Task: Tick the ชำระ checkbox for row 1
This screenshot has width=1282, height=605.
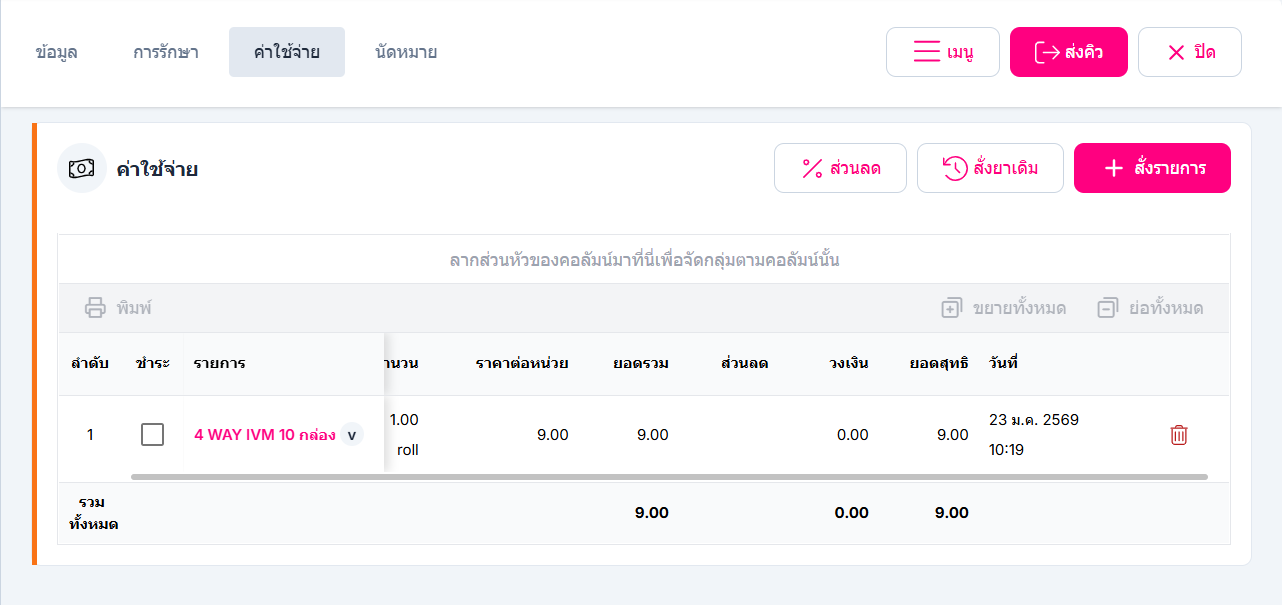Action: point(153,435)
